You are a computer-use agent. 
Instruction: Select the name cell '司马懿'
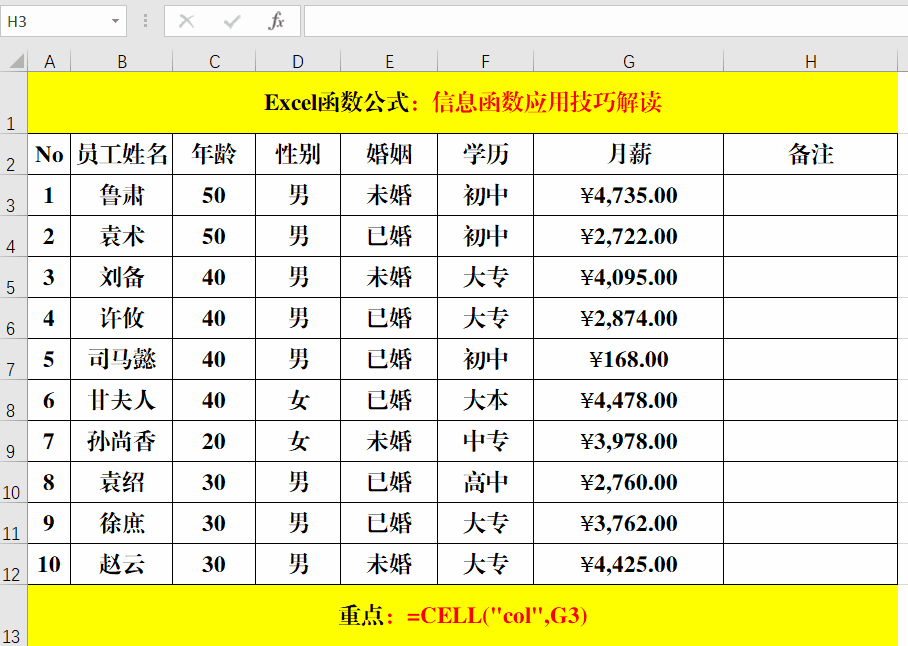click(x=122, y=359)
